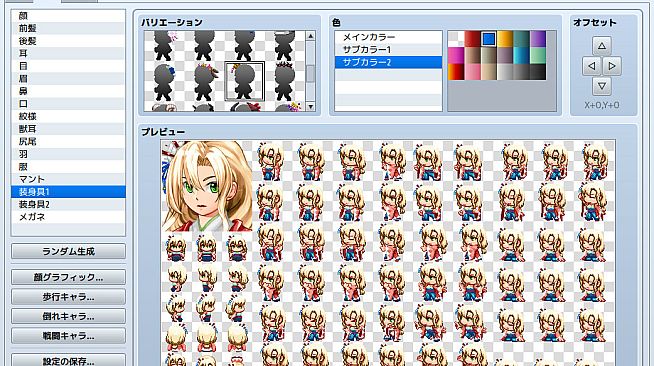
Task: Choose the light gray-white color swatch
Action: [x=505, y=72]
